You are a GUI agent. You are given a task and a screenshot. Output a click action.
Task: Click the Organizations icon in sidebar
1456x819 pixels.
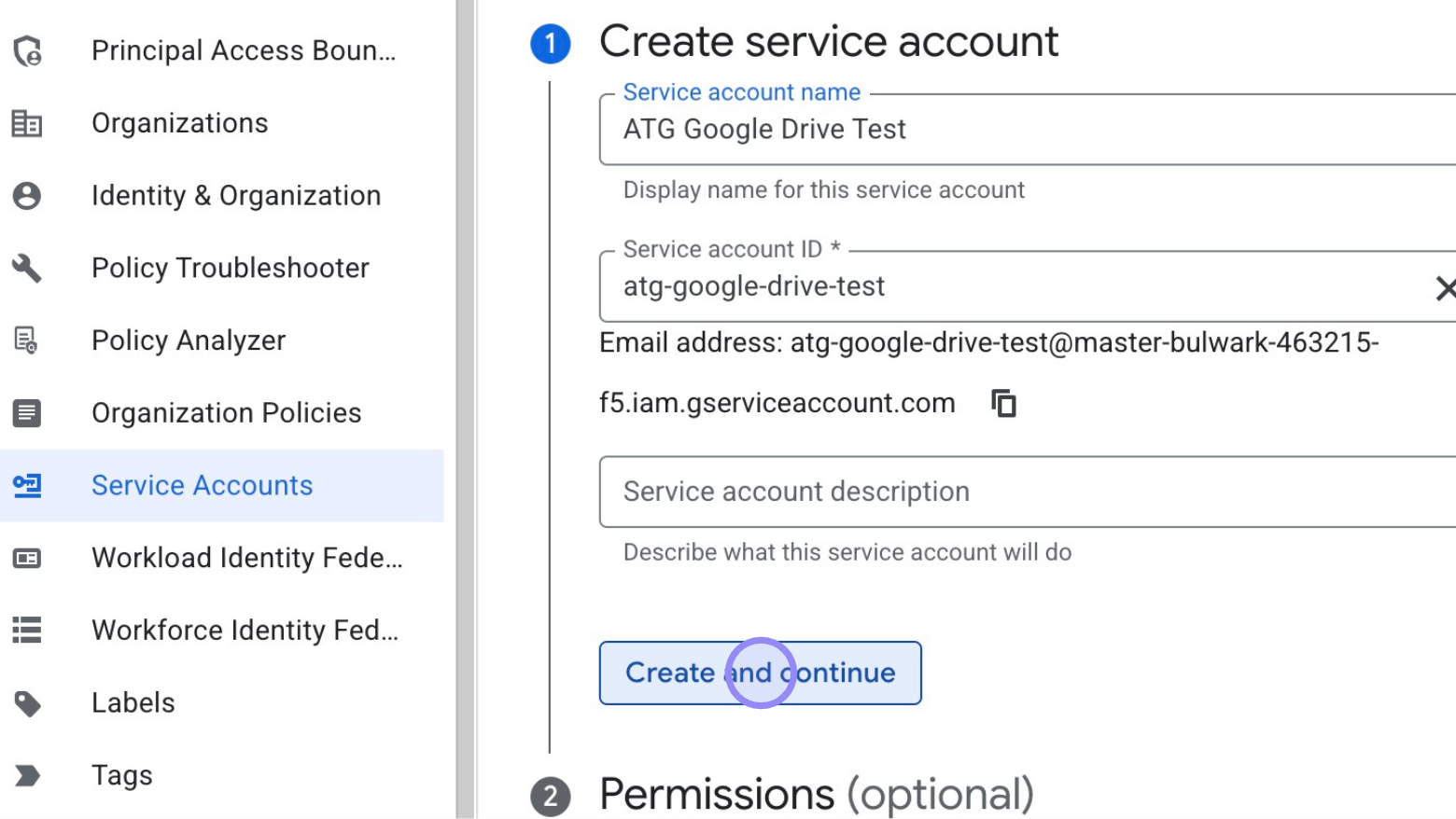26,122
